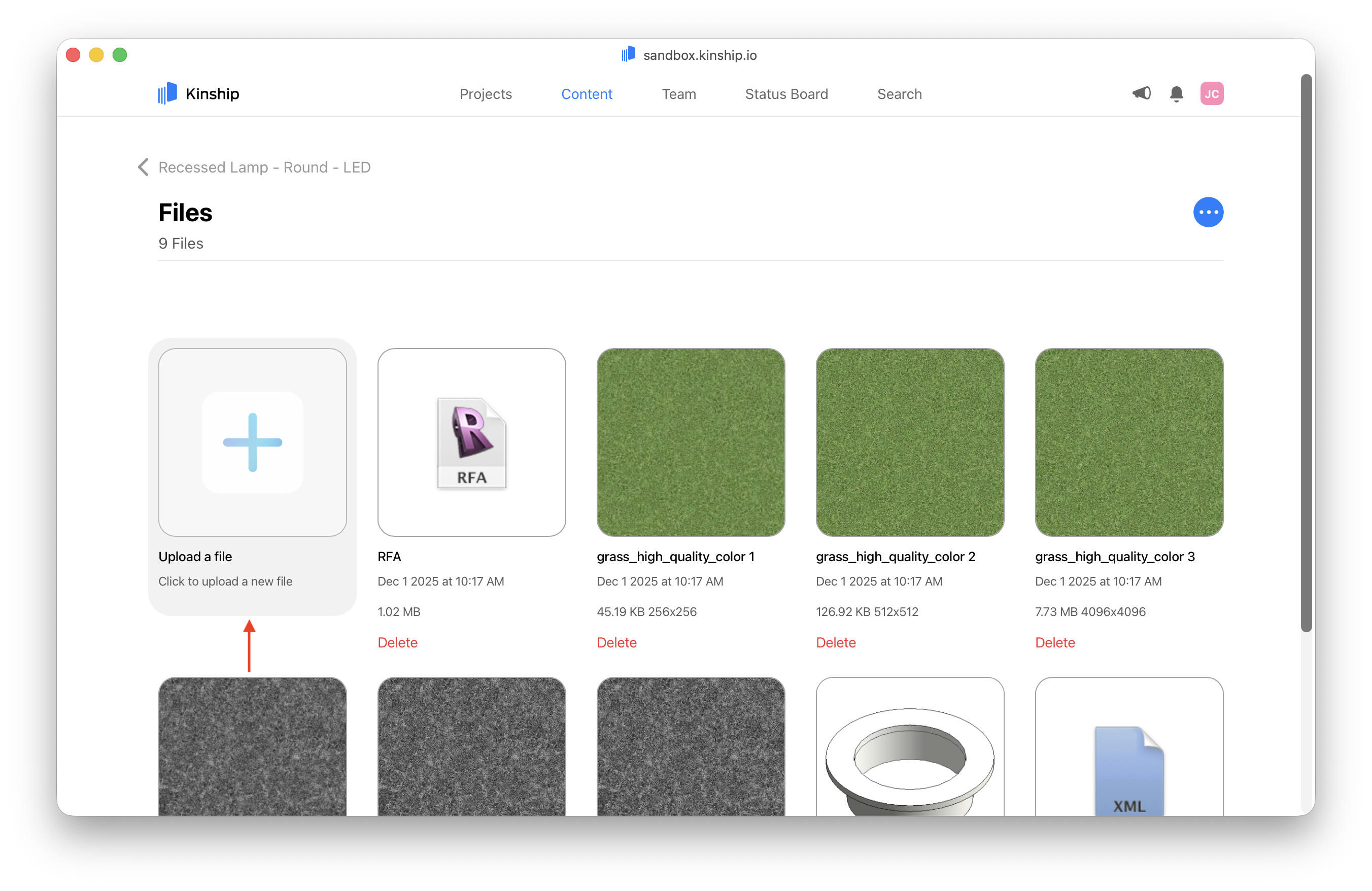Go back using the left chevron arrow
This screenshot has height=891, width=1372.
click(x=143, y=167)
